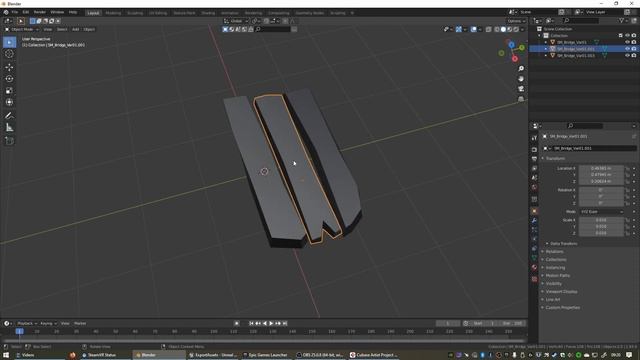Open the Object Data green triangle tab
The width and height of the screenshot is (640, 360).
point(534,258)
